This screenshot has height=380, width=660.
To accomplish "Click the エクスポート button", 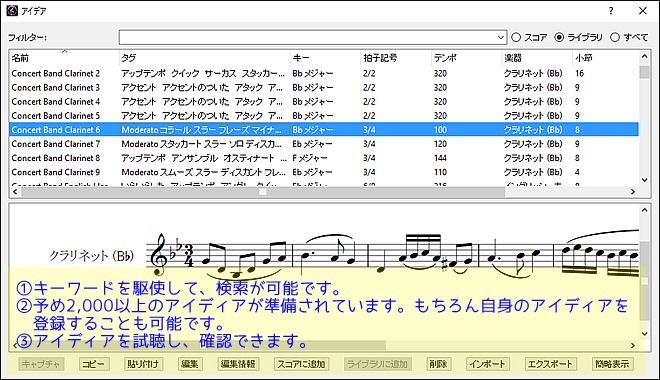I will coord(551,364).
